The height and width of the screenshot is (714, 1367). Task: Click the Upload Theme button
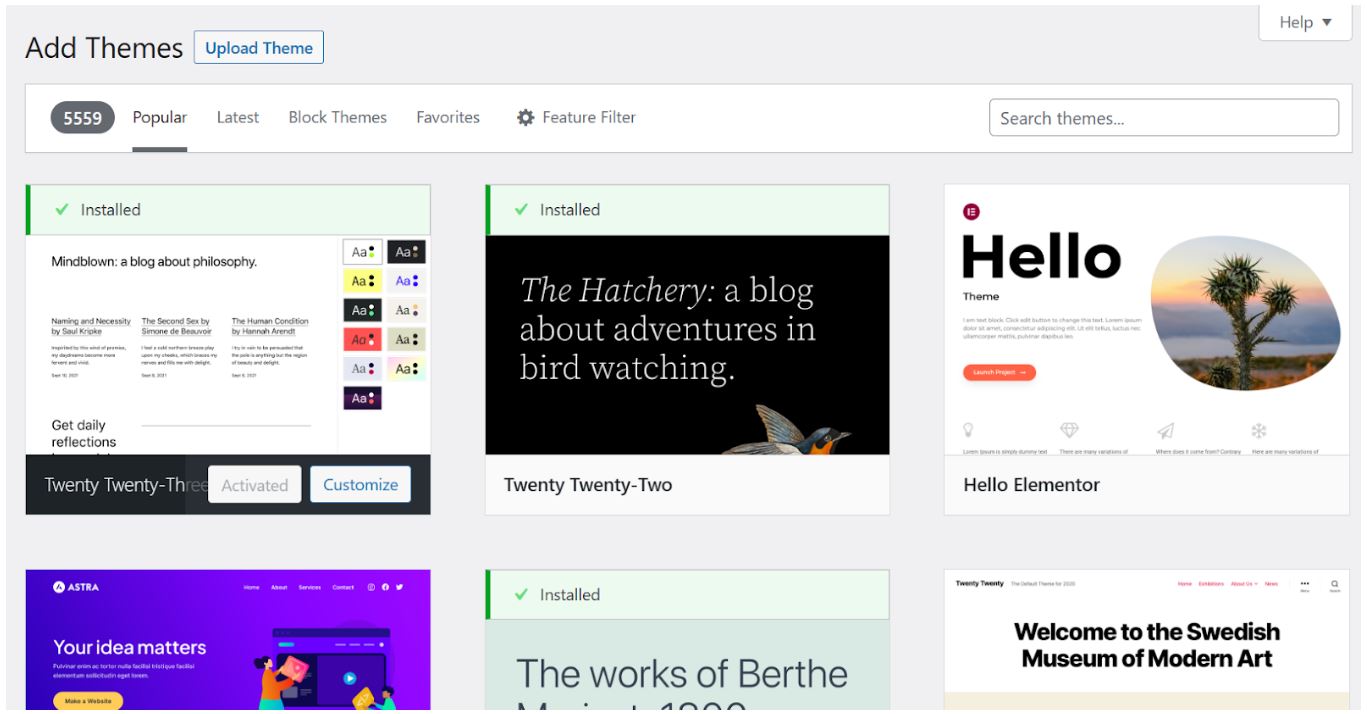(260, 48)
